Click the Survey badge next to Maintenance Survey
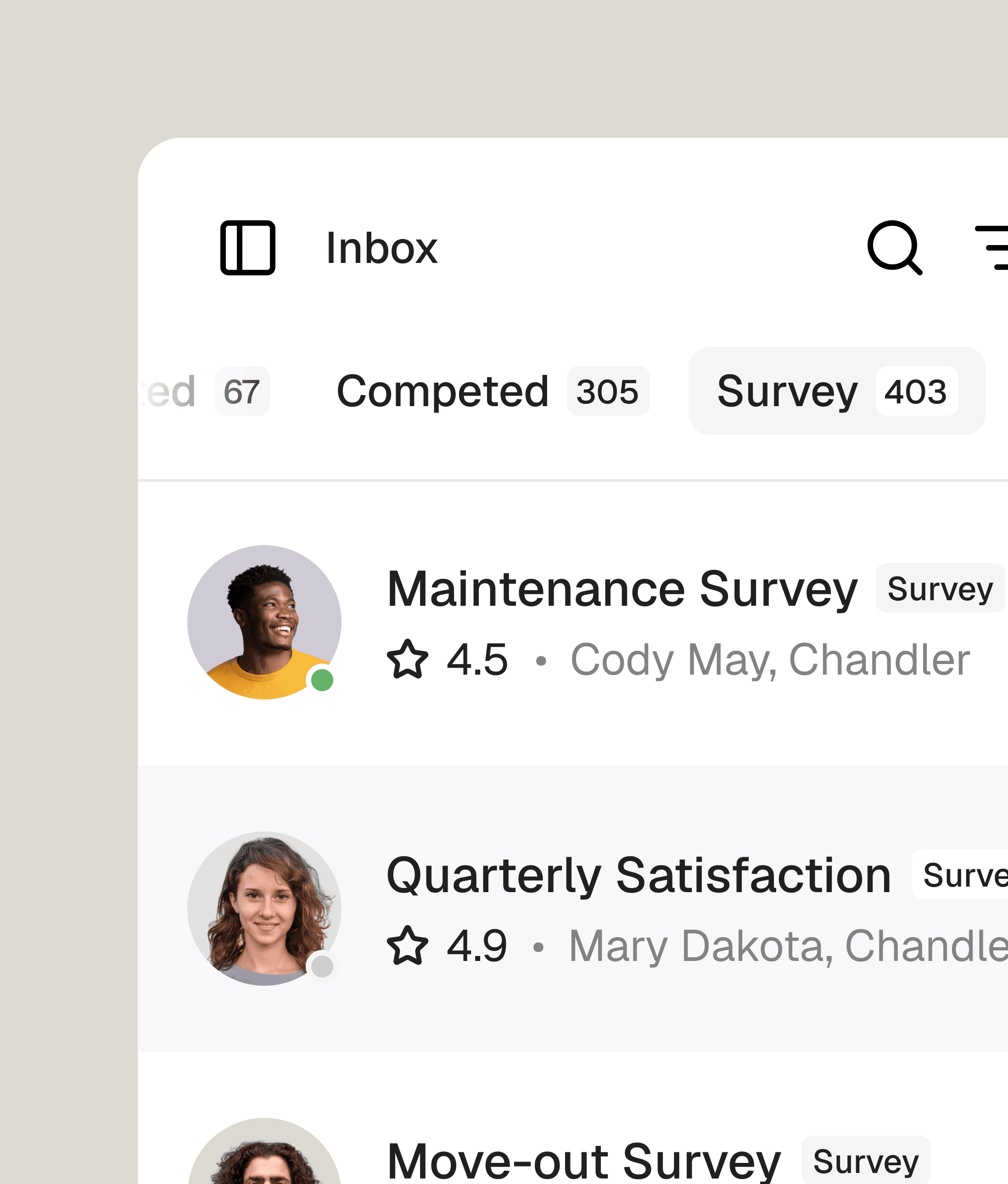1008x1184 pixels. (x=940, y=589)
